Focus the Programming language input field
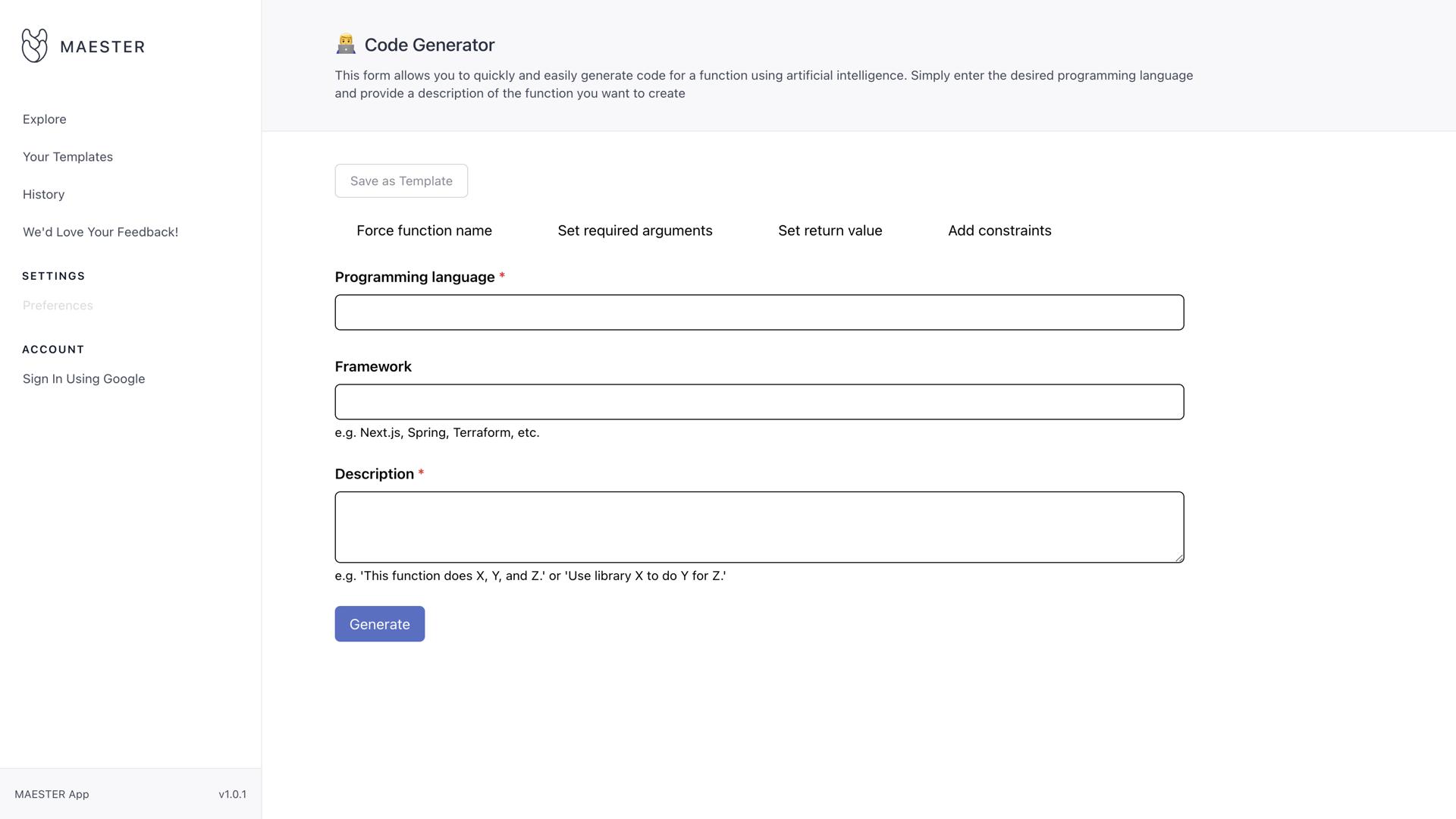This screenshot has height=819, width=1456. 758,312
